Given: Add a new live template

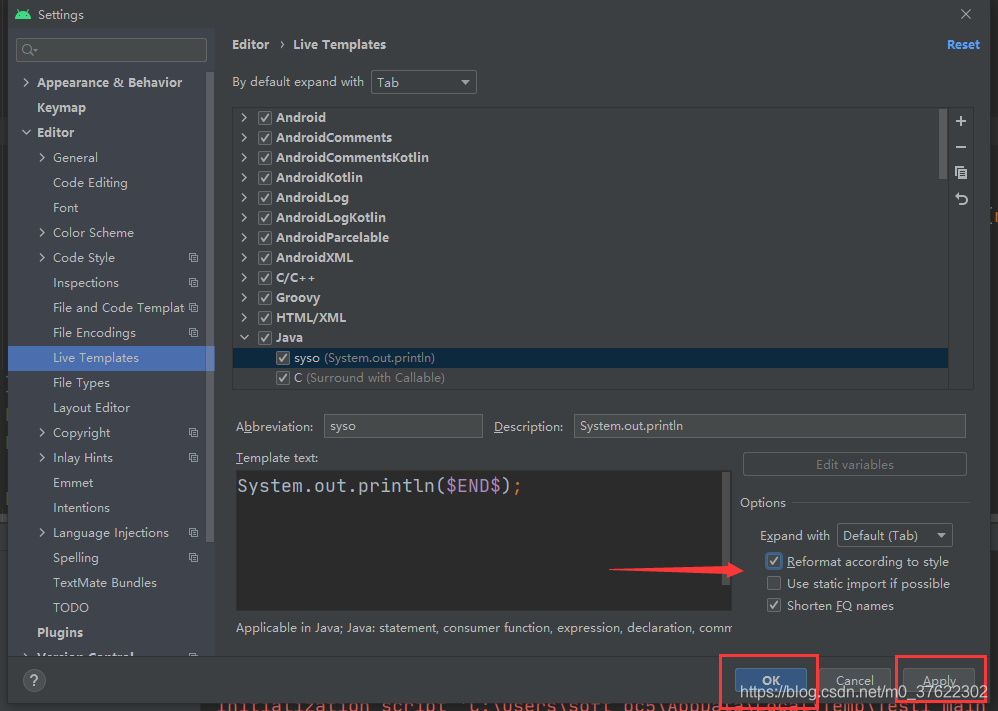Looking at the screenshot, I should pyautogui.click(x=960, y=120).
